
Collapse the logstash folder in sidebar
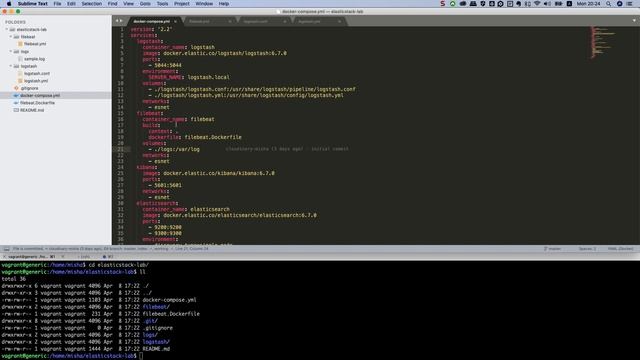tap(11, 66)
